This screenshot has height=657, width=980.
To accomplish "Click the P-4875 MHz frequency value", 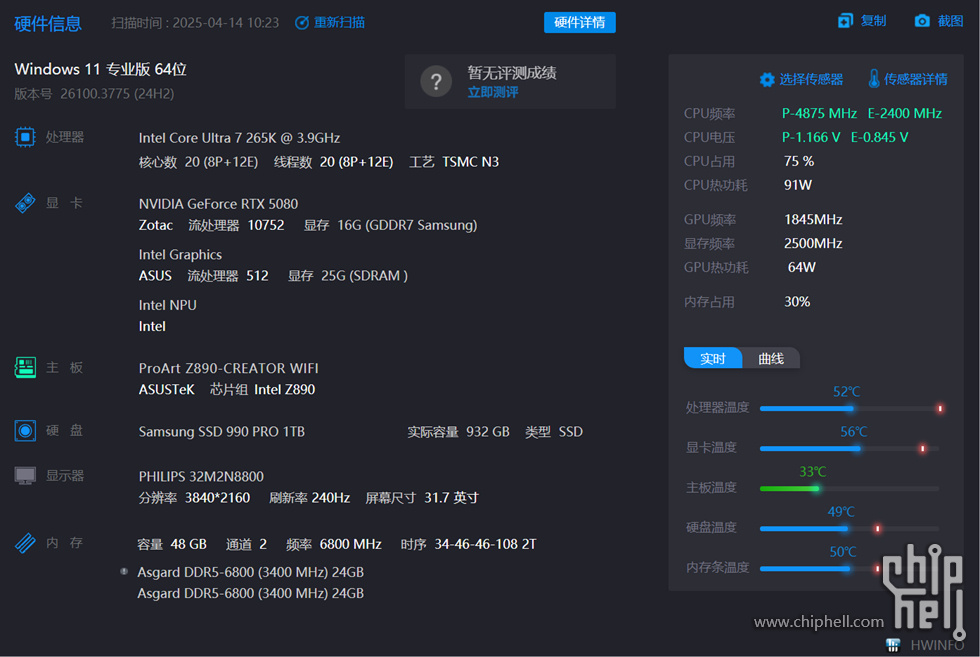I will 819,113.
